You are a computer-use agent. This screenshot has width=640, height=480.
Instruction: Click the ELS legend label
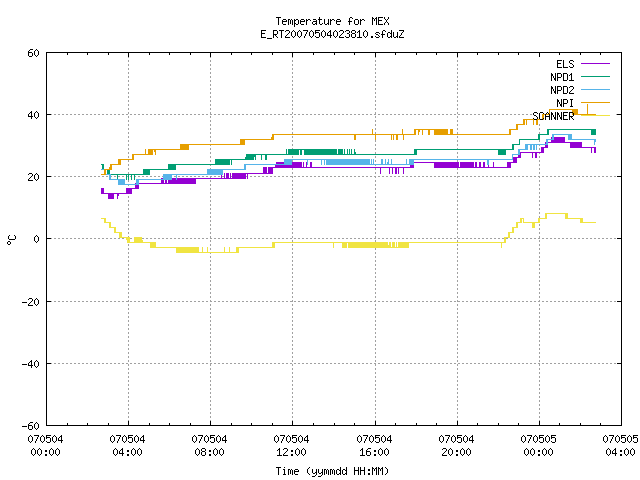565,64
